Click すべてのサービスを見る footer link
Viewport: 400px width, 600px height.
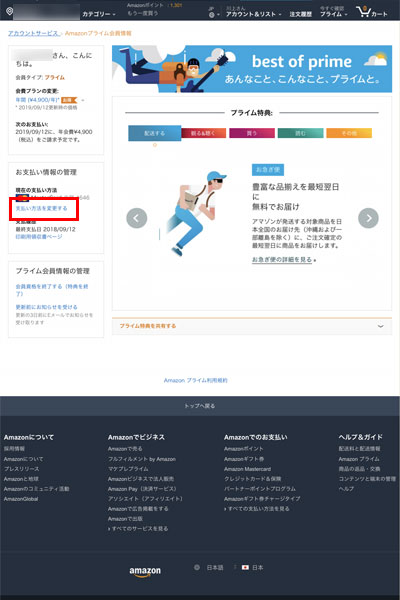click(140, 528)
